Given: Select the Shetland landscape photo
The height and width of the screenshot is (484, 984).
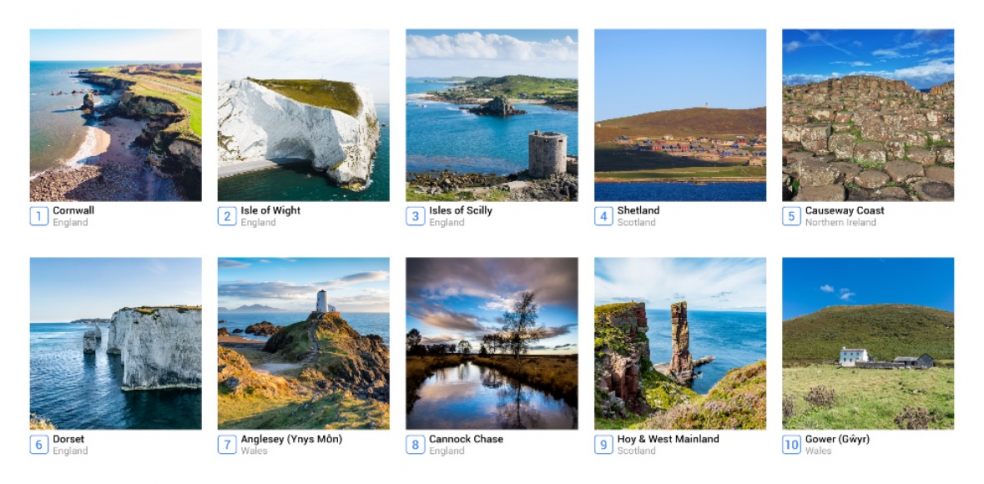Looking at the screenshot, I should click(x=680, y=115).
